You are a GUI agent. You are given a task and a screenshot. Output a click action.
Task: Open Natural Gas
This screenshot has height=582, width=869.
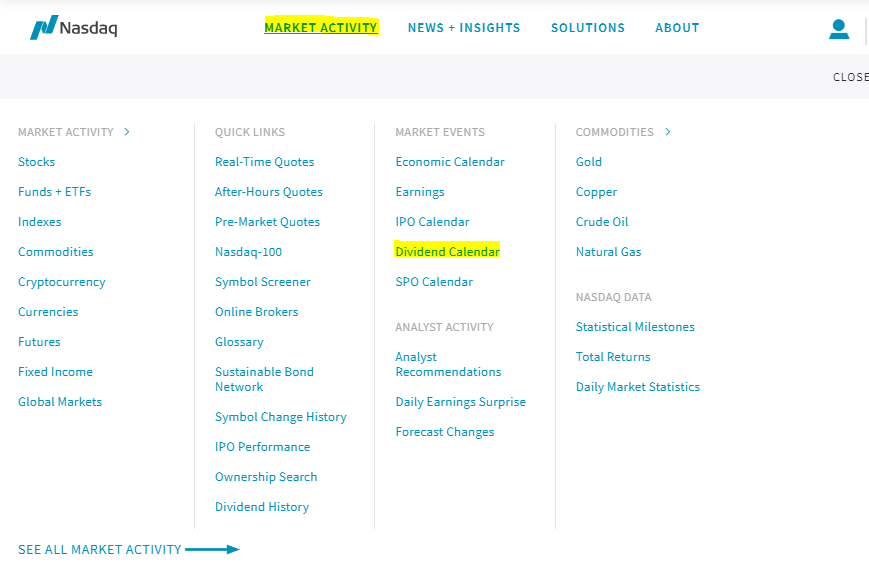click(x=608, y=252)
